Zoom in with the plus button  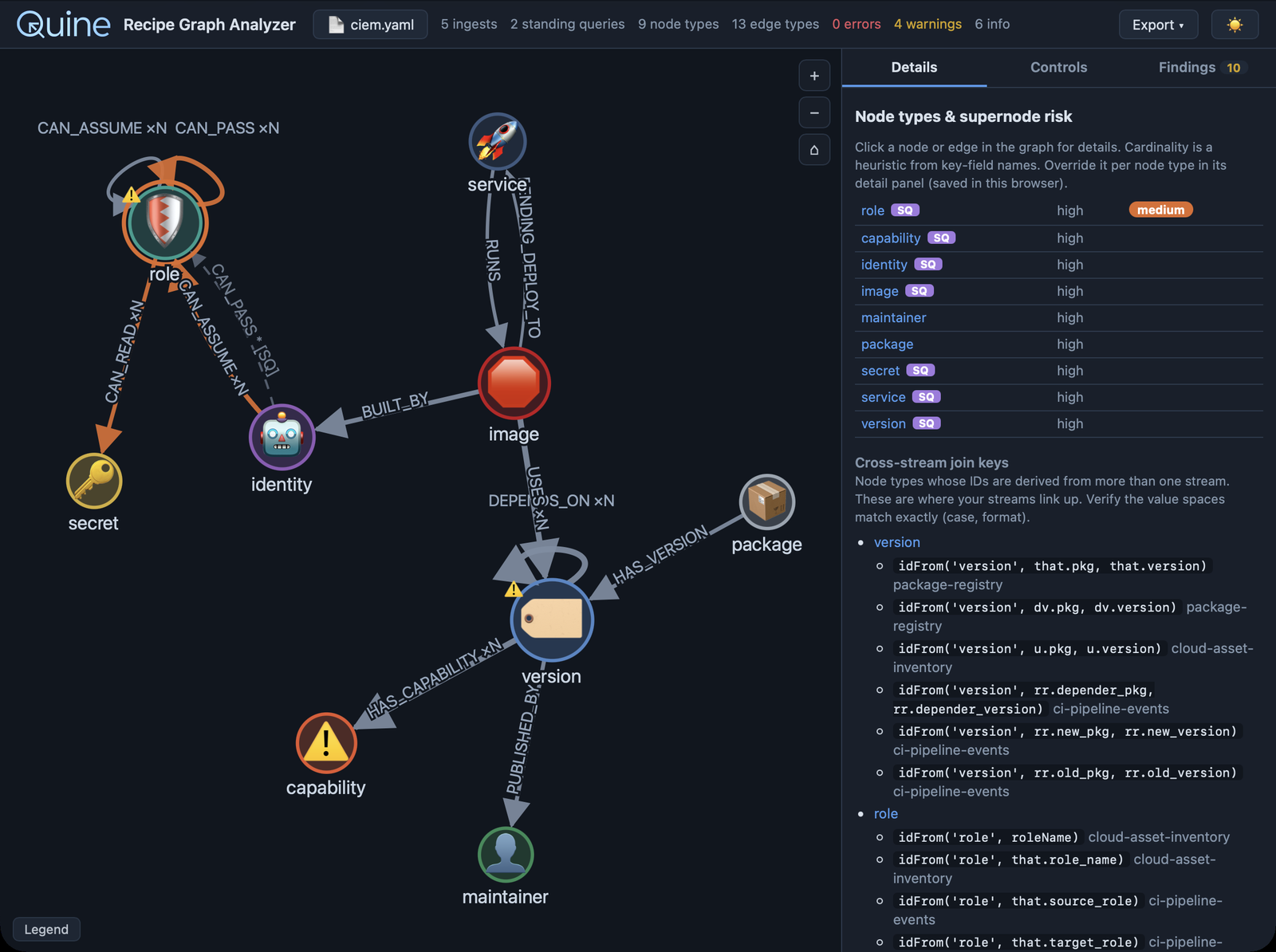pyautogui.click(x=814, y=76)
